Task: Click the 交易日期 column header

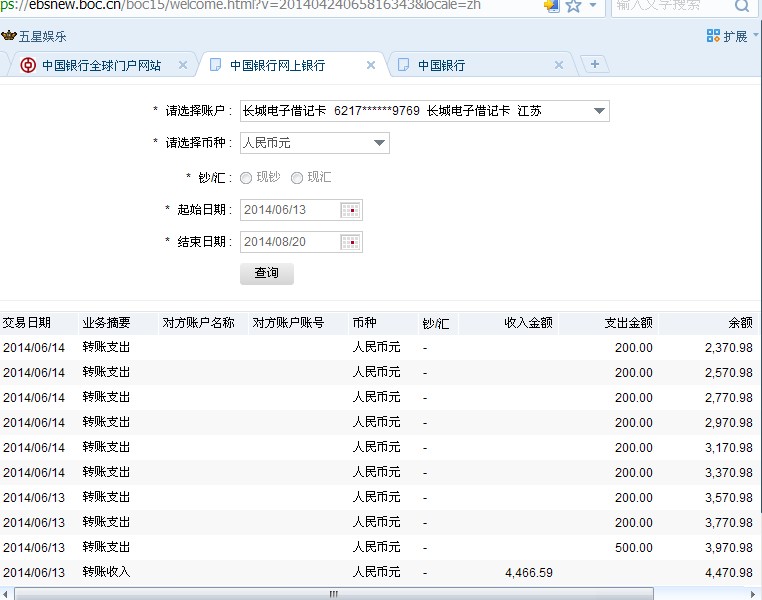Action: (27, 323)
